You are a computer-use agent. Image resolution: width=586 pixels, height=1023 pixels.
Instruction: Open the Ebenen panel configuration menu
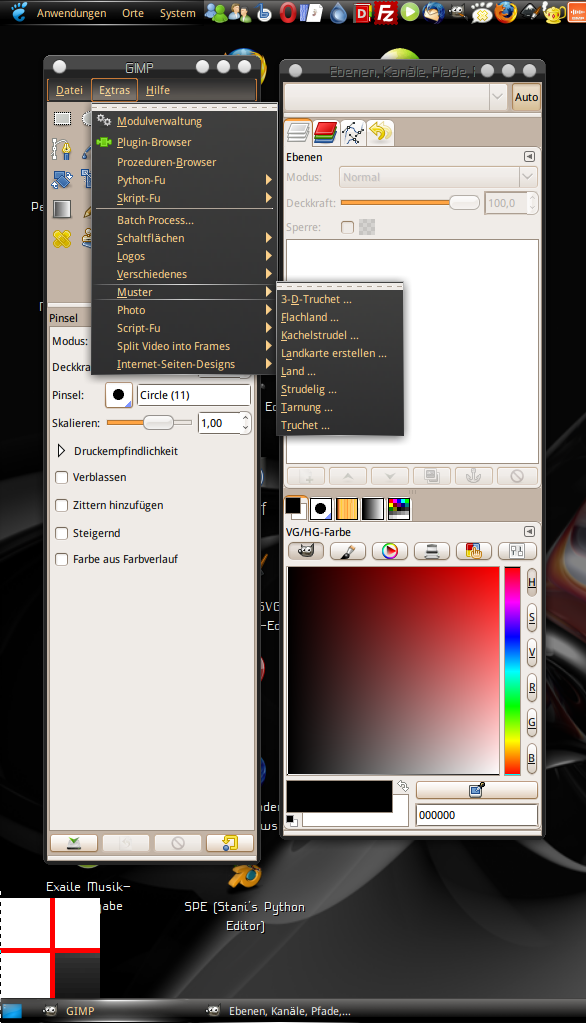point(530,157)
